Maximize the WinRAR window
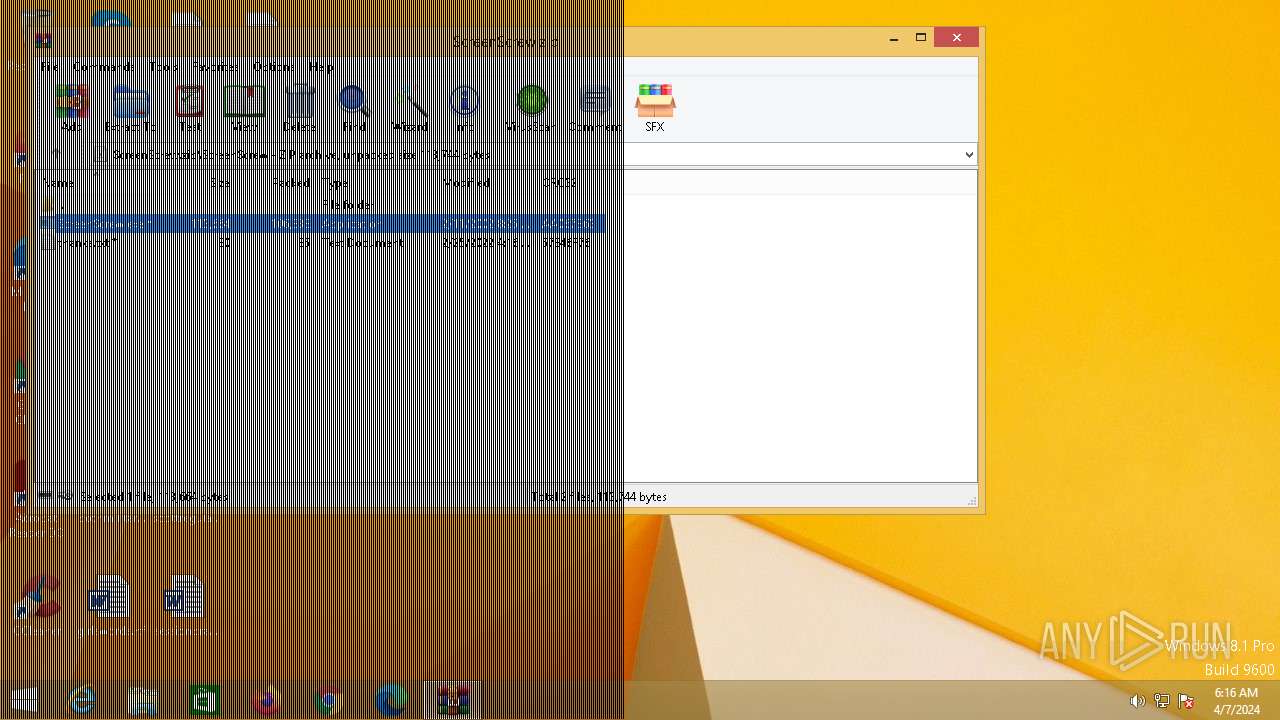 click(921, 38)
